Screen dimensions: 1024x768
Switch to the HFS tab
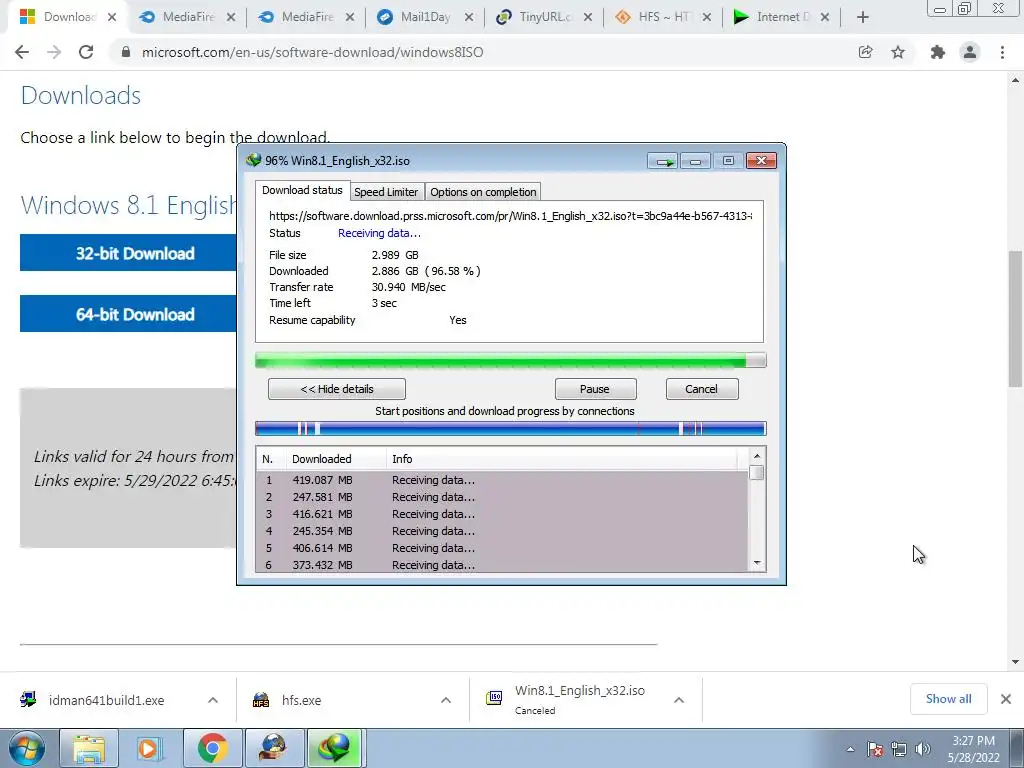[x=662, y=17]
